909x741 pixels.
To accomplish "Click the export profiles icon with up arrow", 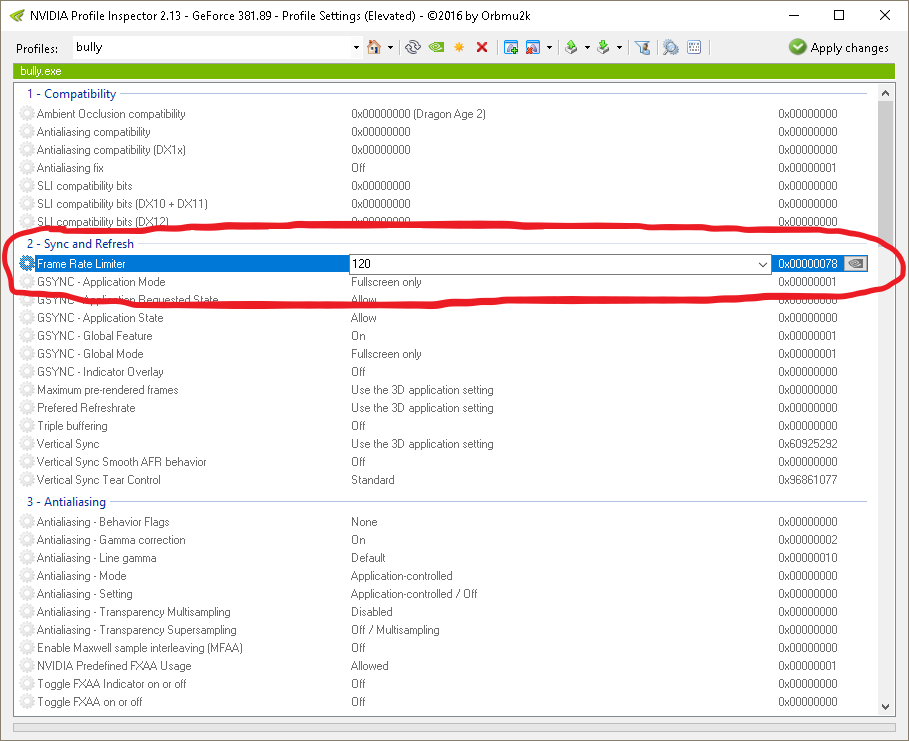I will [x=571, y=48].
